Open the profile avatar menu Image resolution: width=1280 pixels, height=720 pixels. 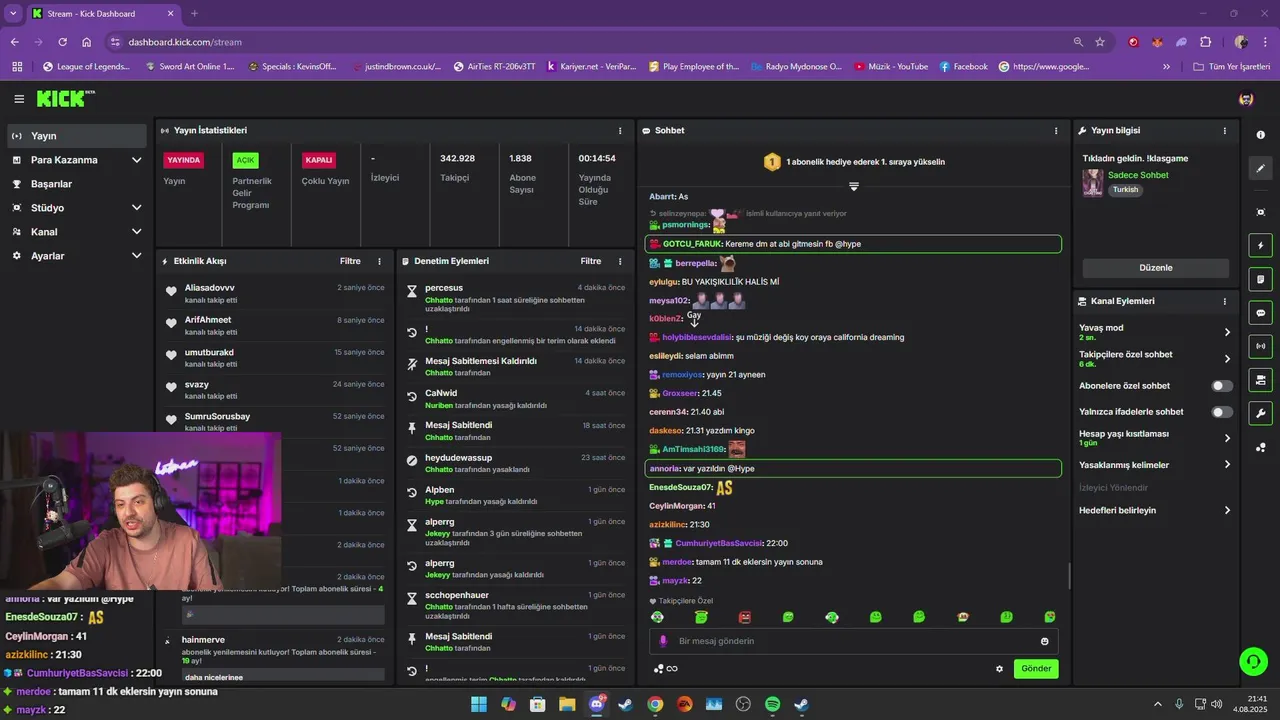[x=1246, y=99]
